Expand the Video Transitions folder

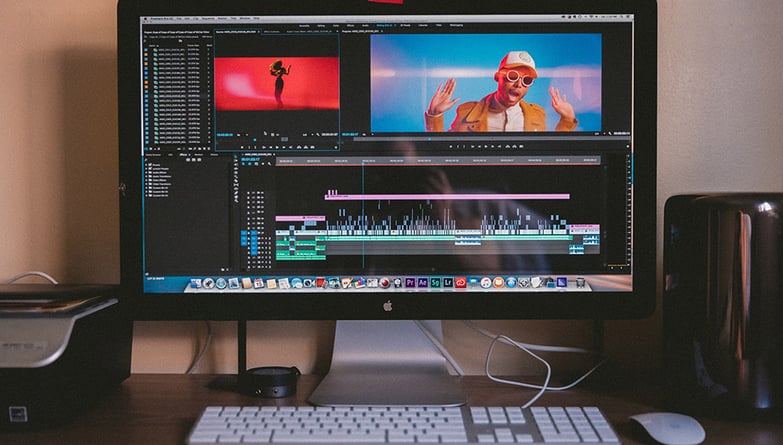(146, 184)
